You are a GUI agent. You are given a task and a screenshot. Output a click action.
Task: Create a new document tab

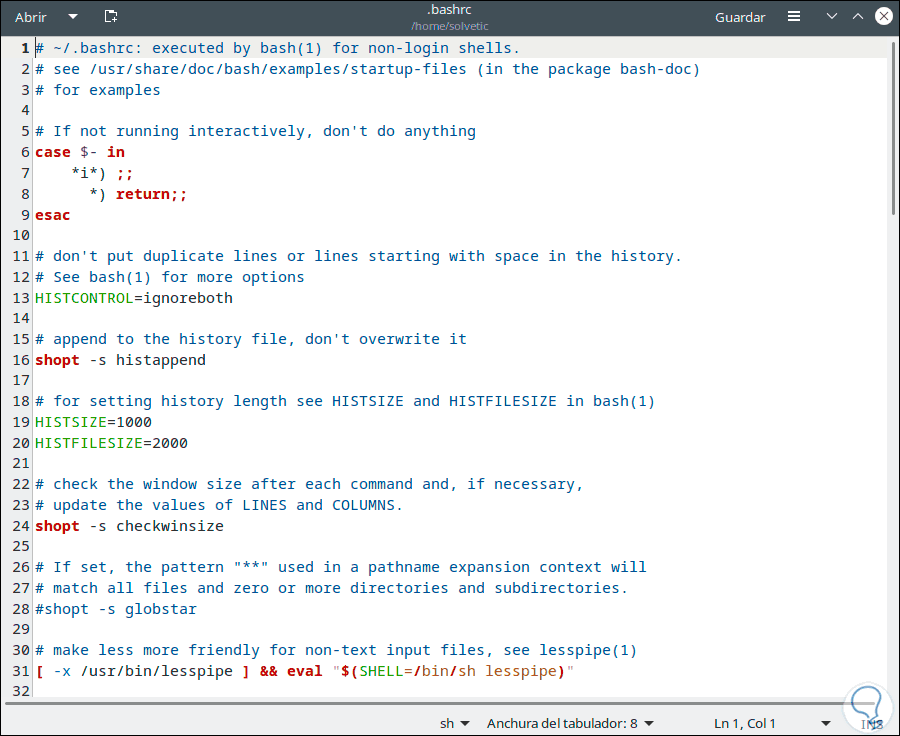click(x=111, y=17)
